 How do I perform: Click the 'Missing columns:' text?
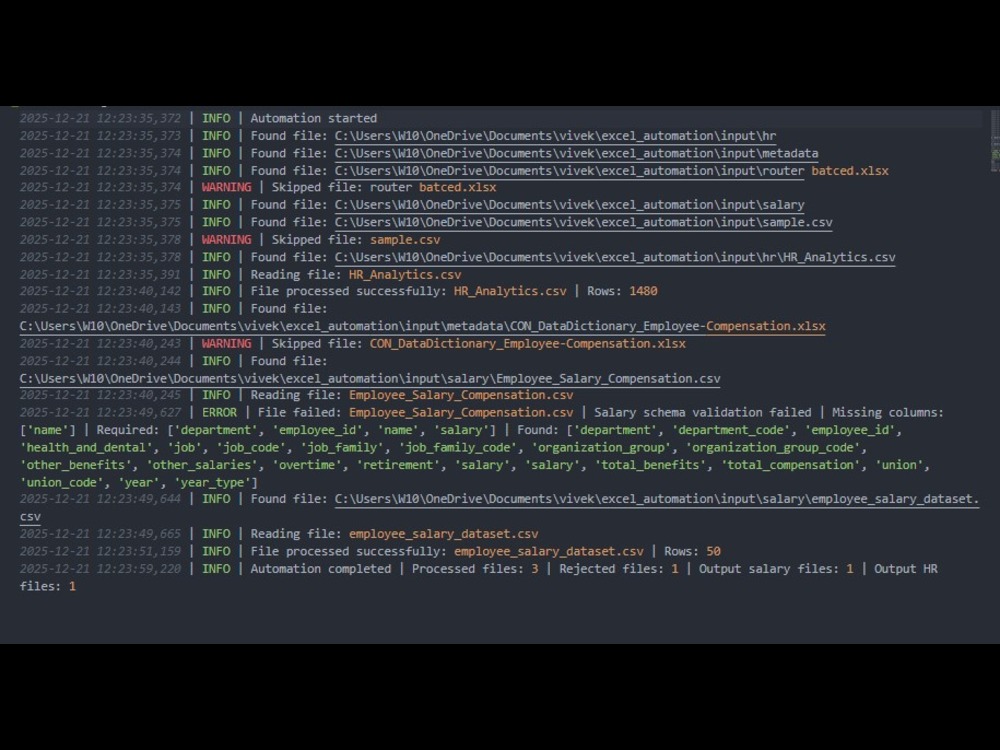pyautogui.click(x=888, y=413)
